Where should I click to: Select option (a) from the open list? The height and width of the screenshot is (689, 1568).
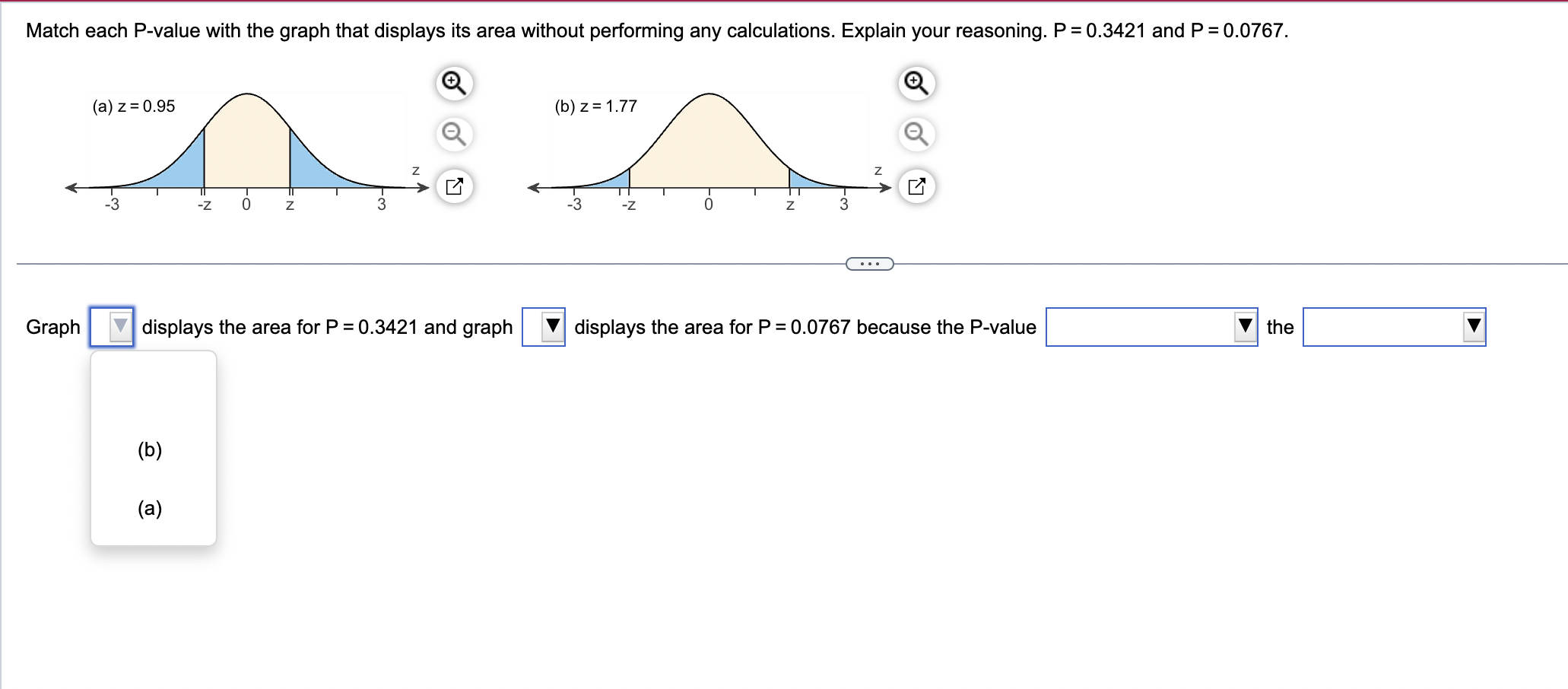(150, 509)
